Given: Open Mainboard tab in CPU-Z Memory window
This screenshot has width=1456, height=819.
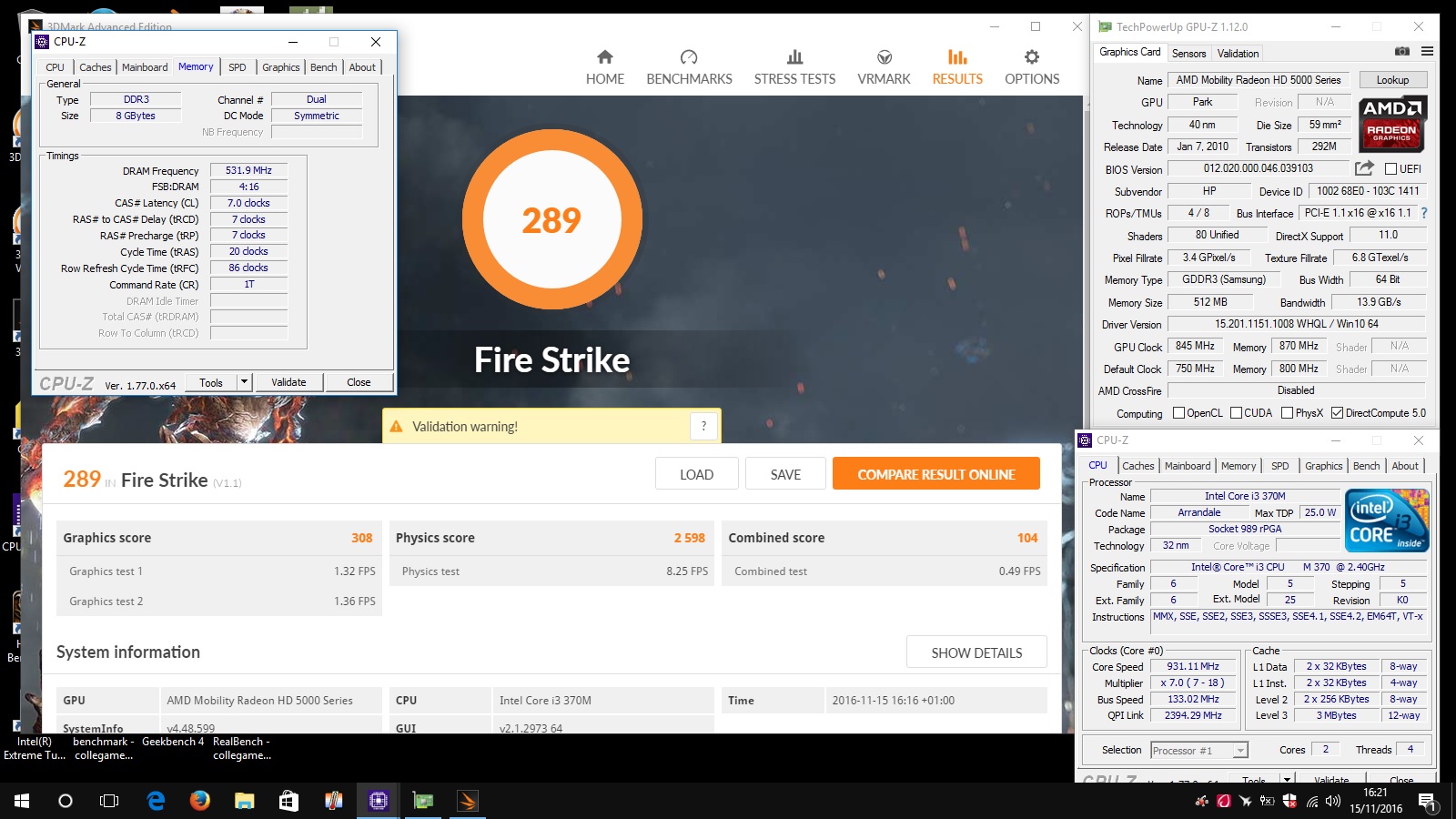Looking at the screenshot, I should 145,67.
